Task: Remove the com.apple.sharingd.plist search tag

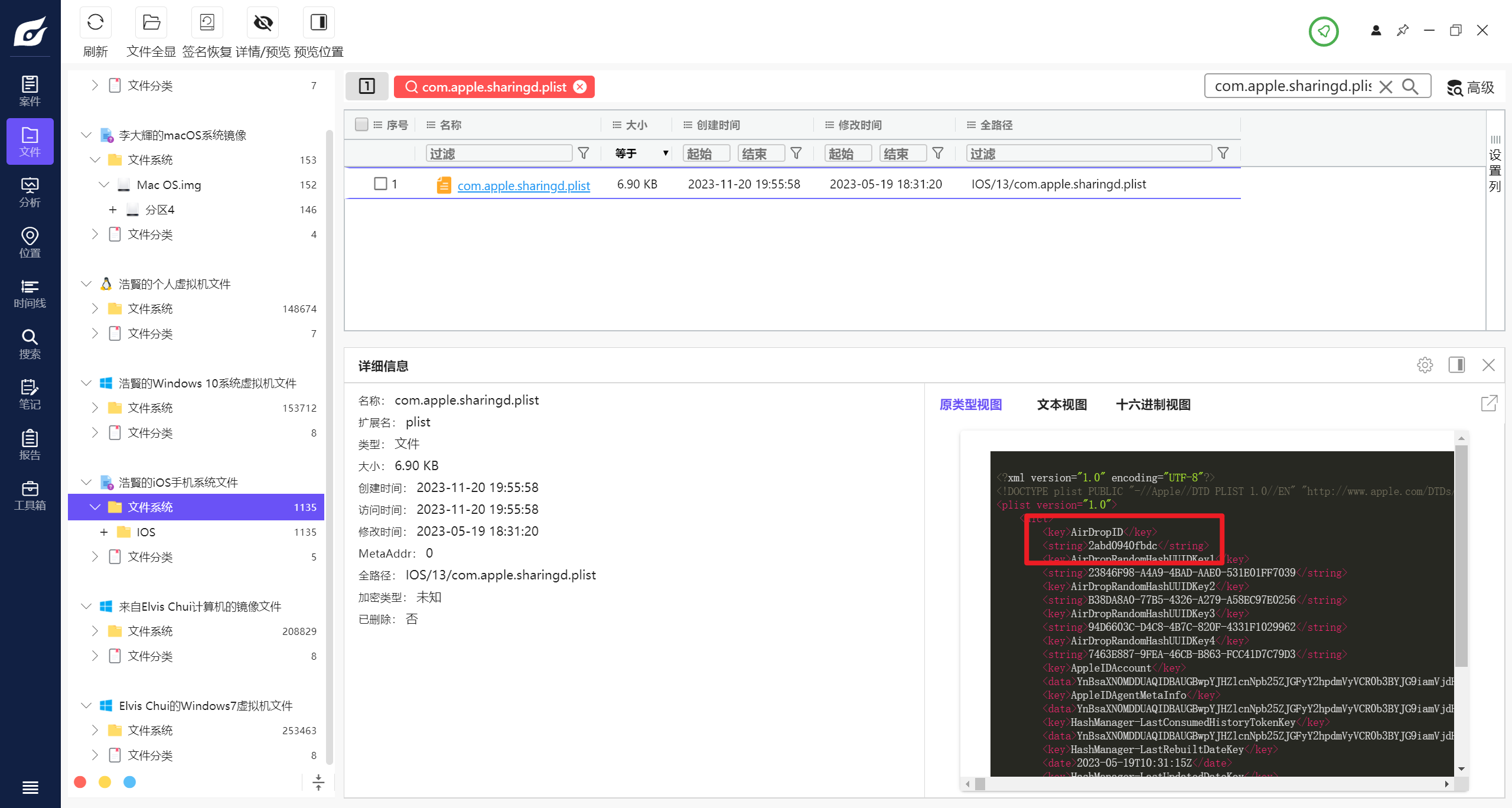Action: pyautogui.click(x=580, y=87)
